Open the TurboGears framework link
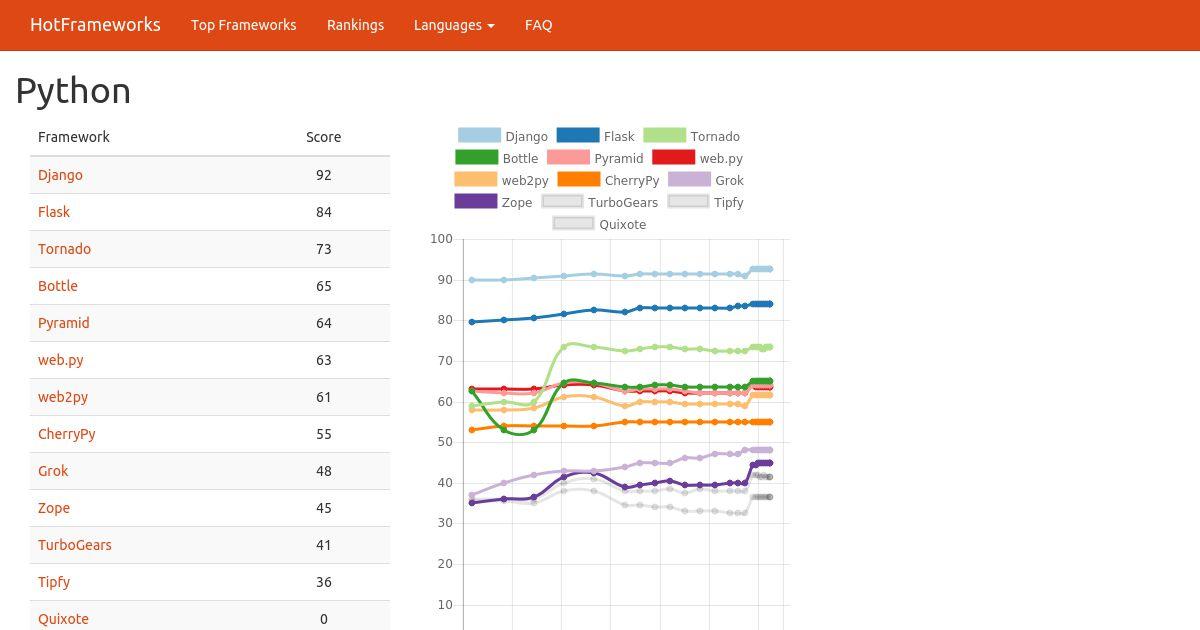 click(75, 545)
